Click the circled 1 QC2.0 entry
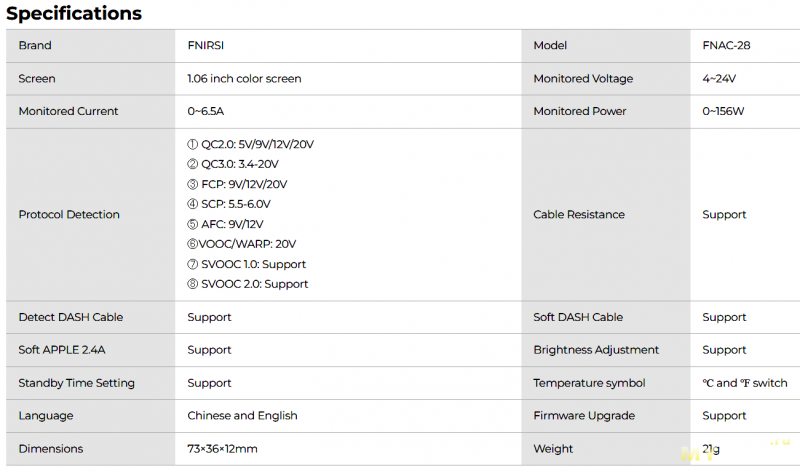 click(x=251, y=144)
